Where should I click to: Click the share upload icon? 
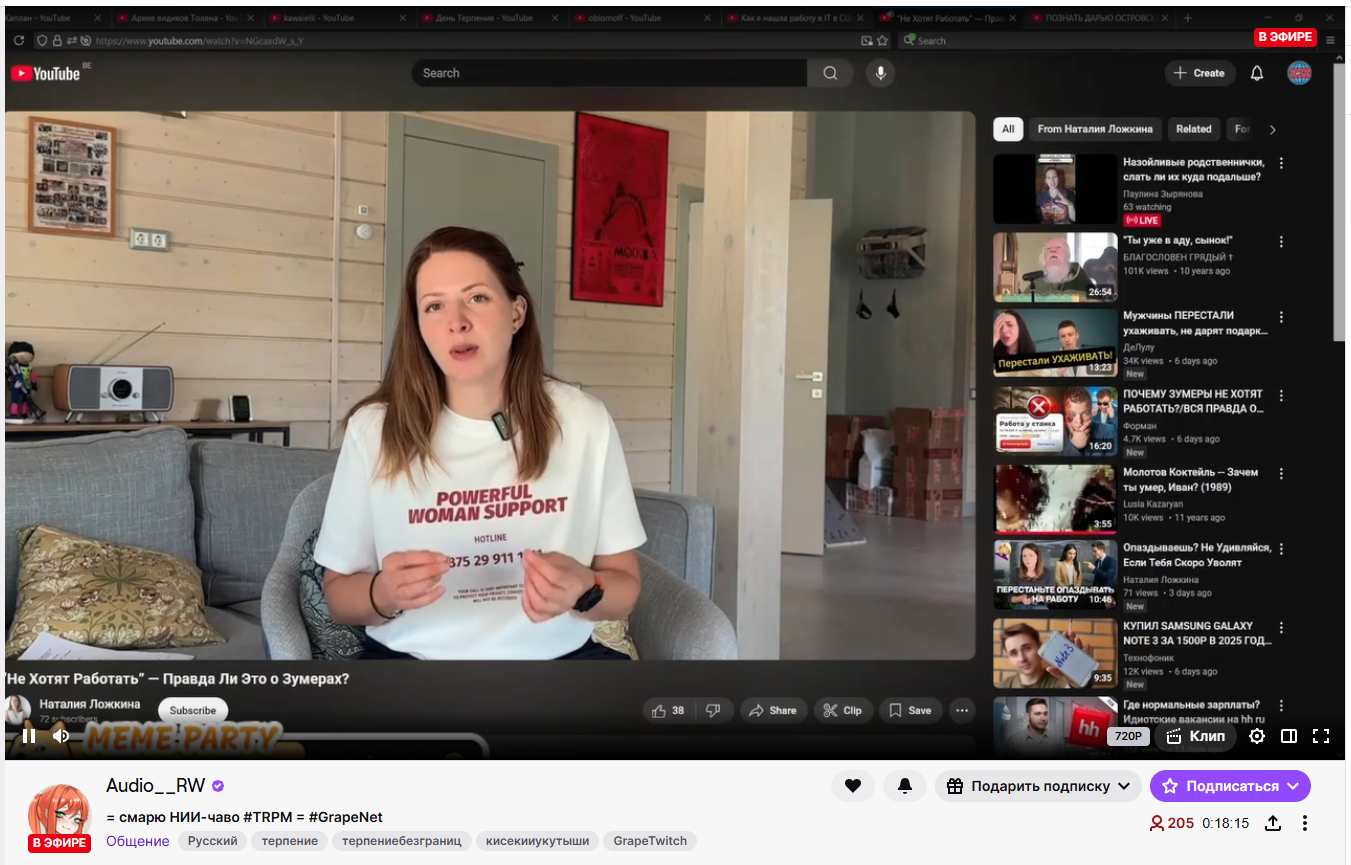click(x=1273, y=823)
